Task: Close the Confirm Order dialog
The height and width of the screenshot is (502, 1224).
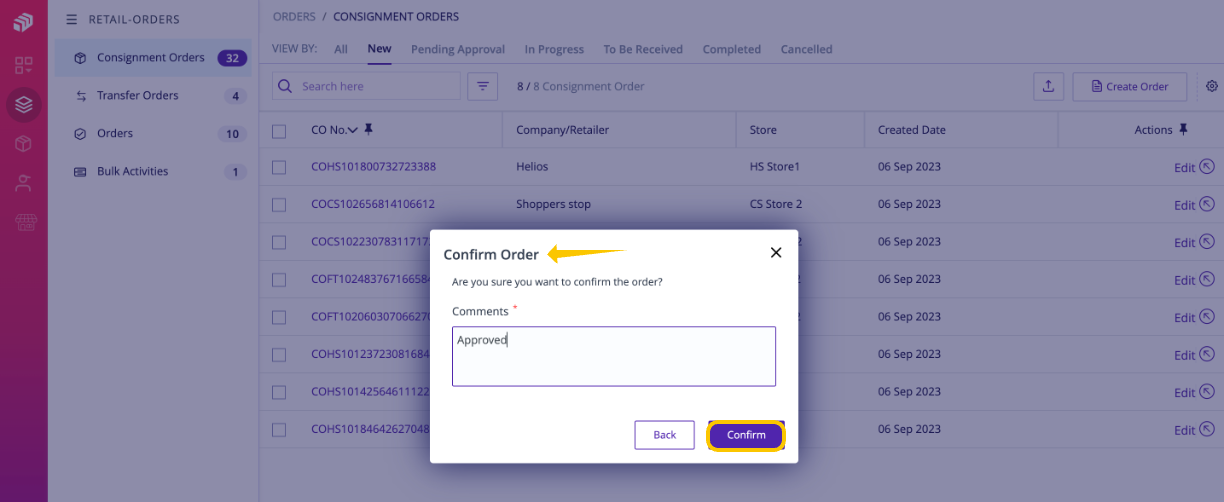Action: (x=776, y=253)
